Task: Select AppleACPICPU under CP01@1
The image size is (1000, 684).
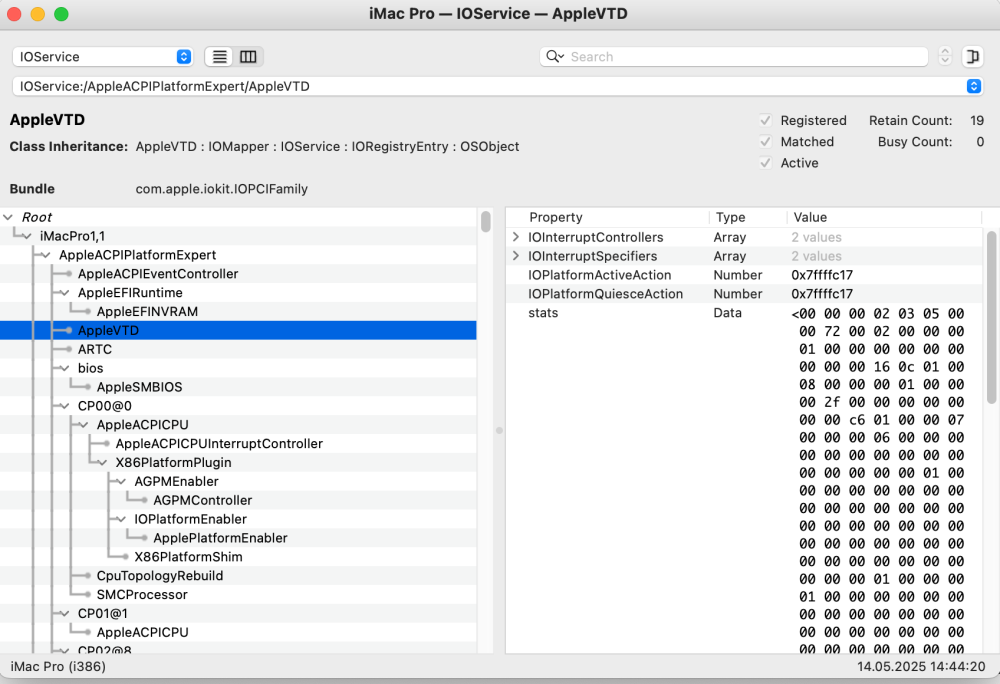Action: pyautogui.click(x=142, y=632)
